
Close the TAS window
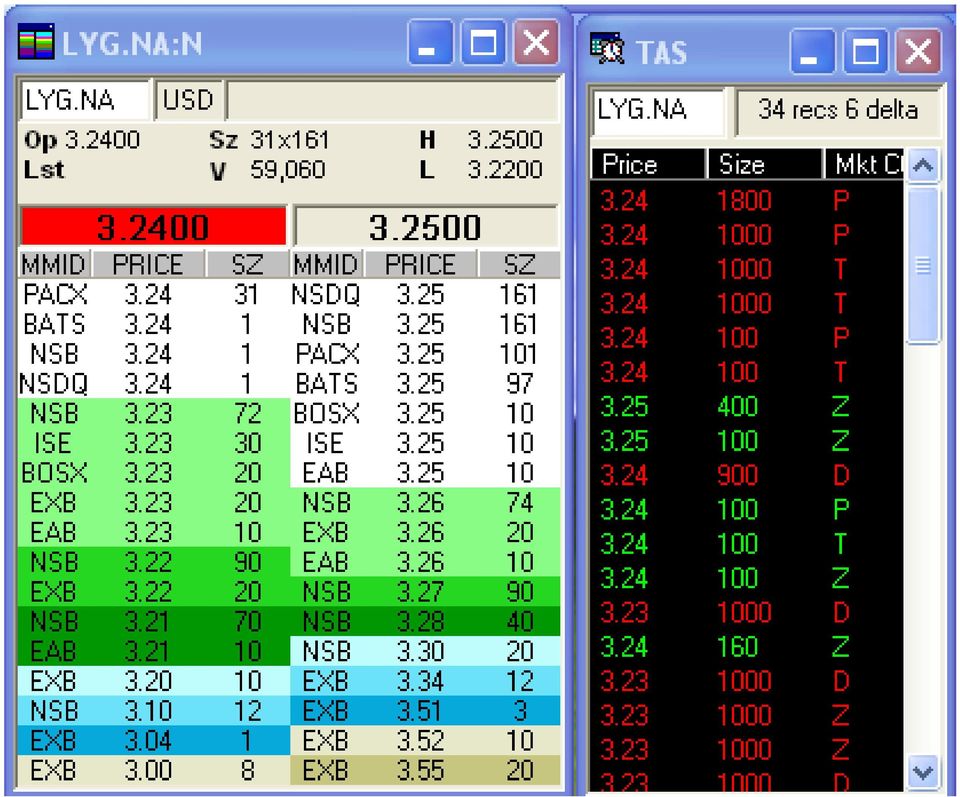coord(918,50)
